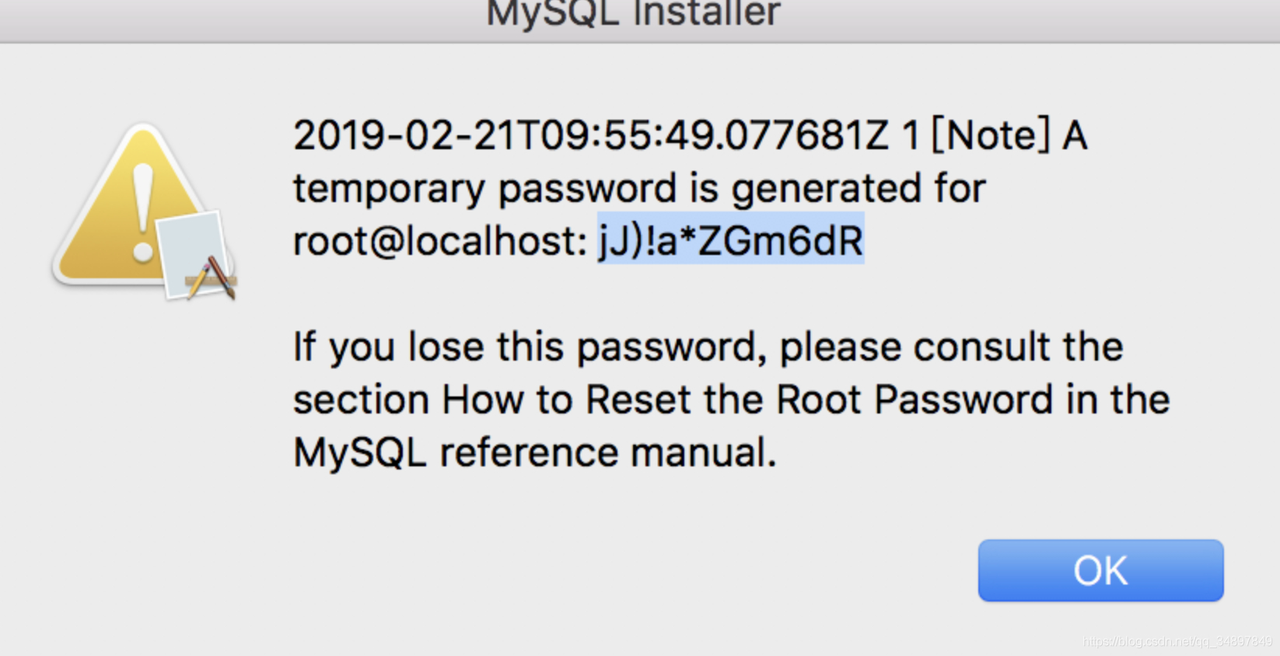Screen dimensions: 1280x656
Task: Click the pencil and brush on badge
Action: 212,277
